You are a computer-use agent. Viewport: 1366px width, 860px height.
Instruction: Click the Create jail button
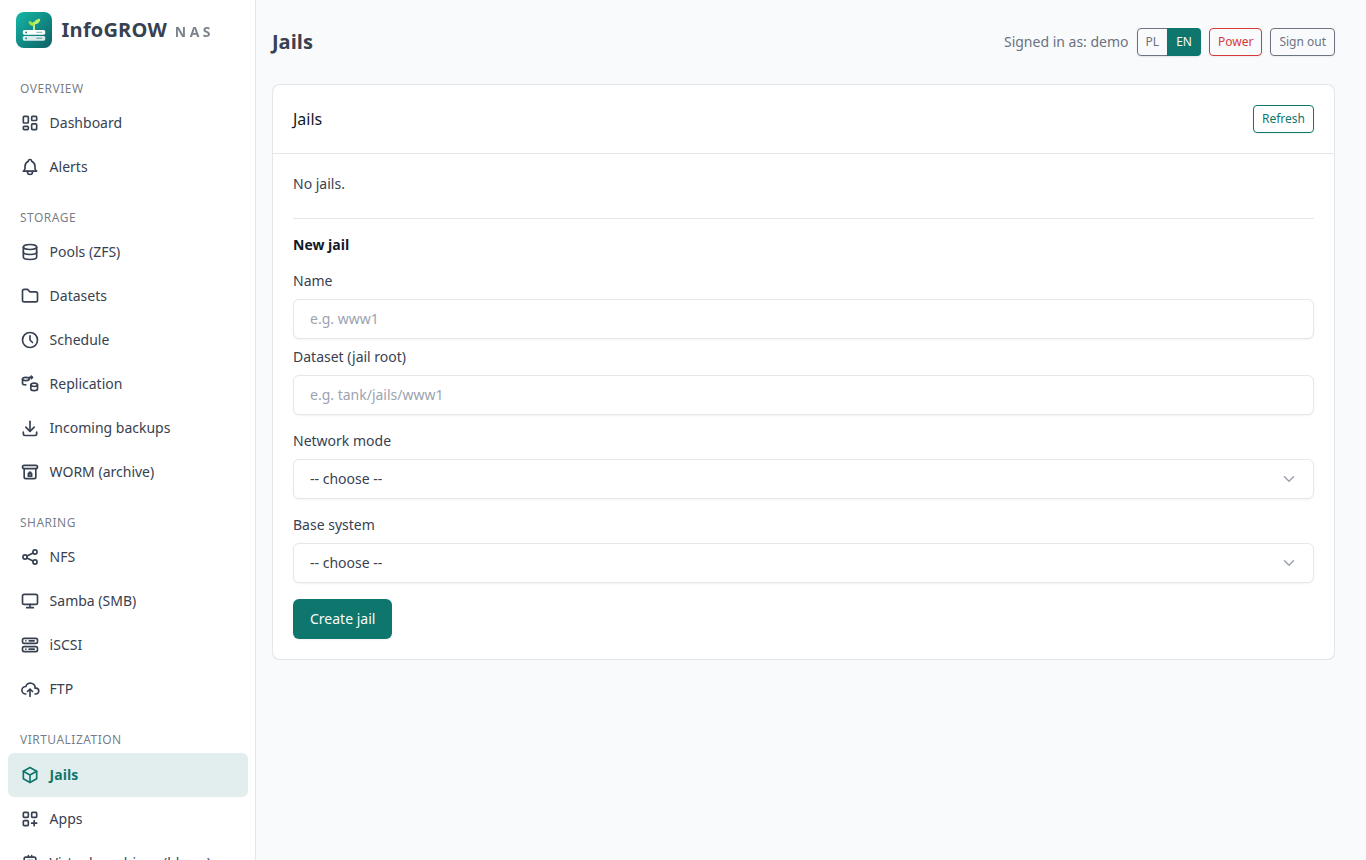(x=342, y=619)
